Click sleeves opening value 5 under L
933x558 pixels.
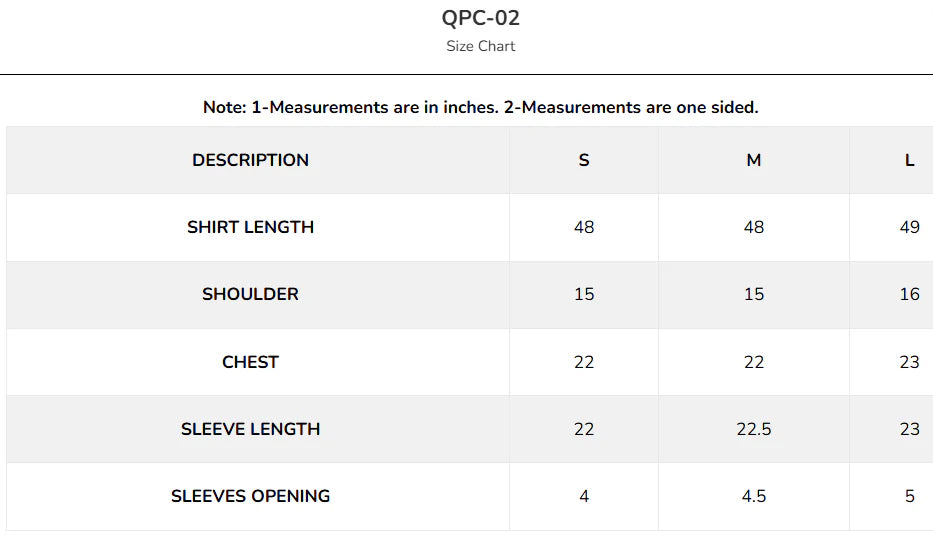(x=909, y=496)
